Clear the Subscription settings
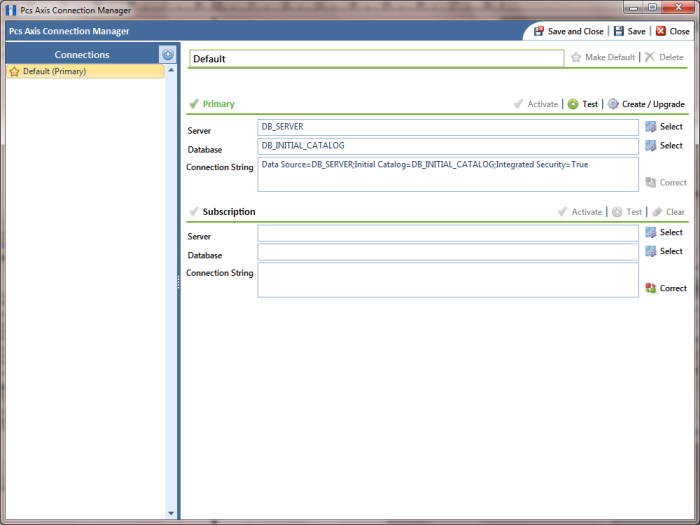This screenshot has height=525, width=700. [x=668, y=212]
